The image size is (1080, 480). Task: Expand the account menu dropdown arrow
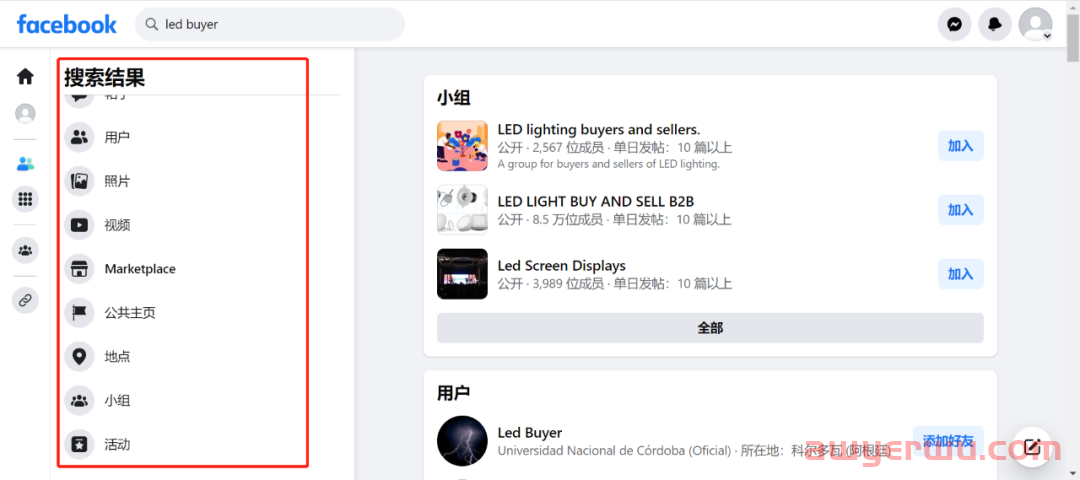(1047, 36)
